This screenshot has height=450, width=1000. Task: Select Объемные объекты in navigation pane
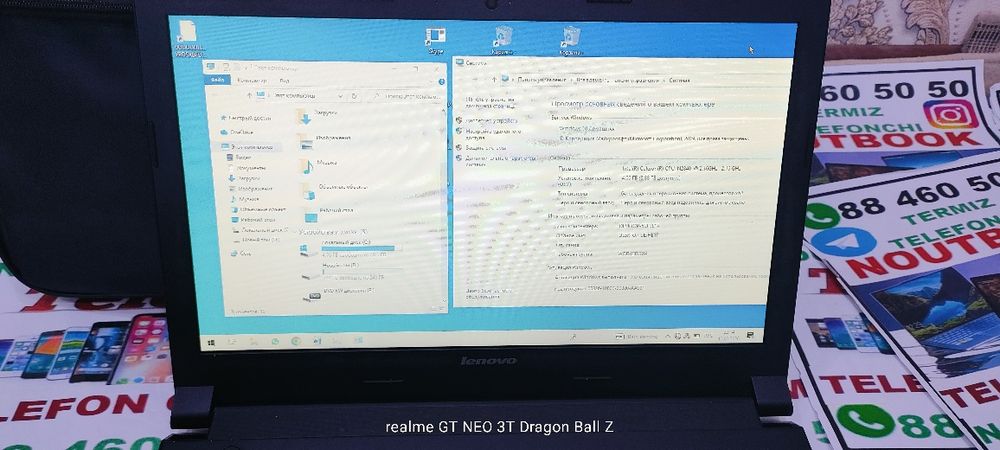pyautogui.click(x=258, y=209)
